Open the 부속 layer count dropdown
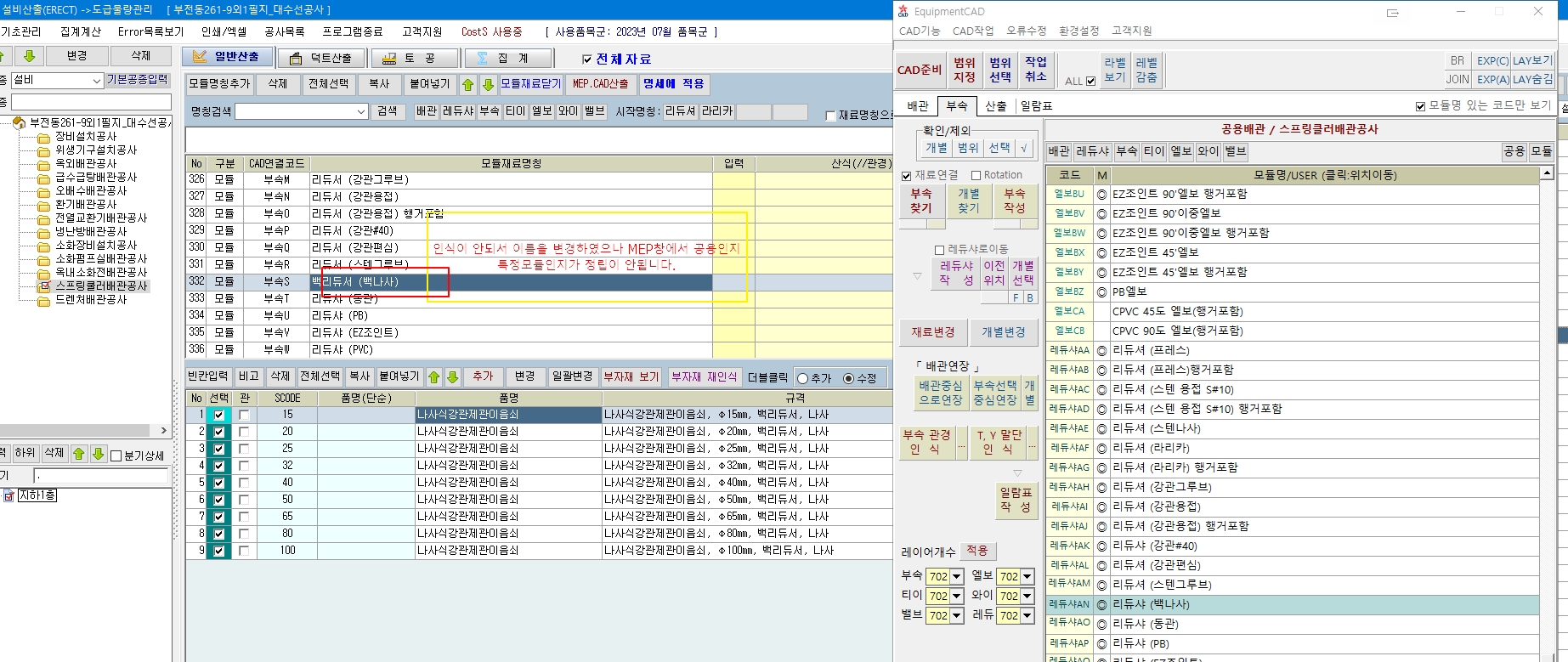Screen dimensions: 1568x662 pyautogui.click(x=956, y=577)
